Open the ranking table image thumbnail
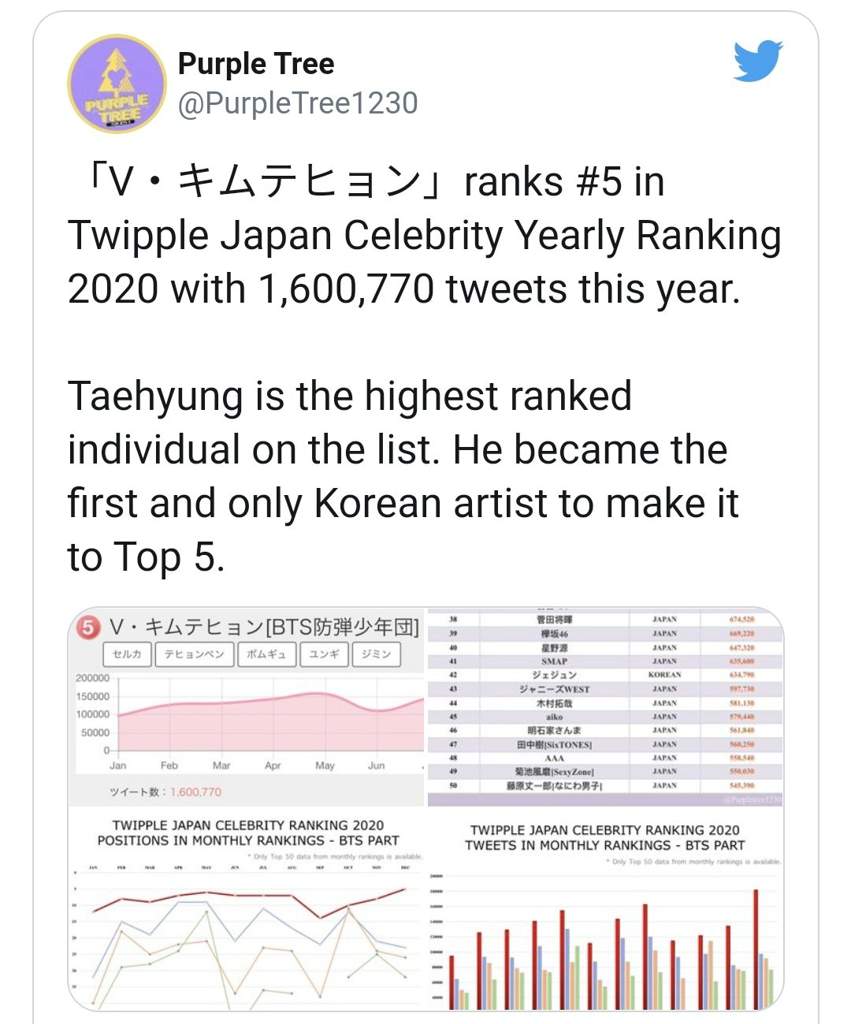Image resolution: width=851 pixels, height=1024 pixels. pyautogui.click(x=605, y=708)
